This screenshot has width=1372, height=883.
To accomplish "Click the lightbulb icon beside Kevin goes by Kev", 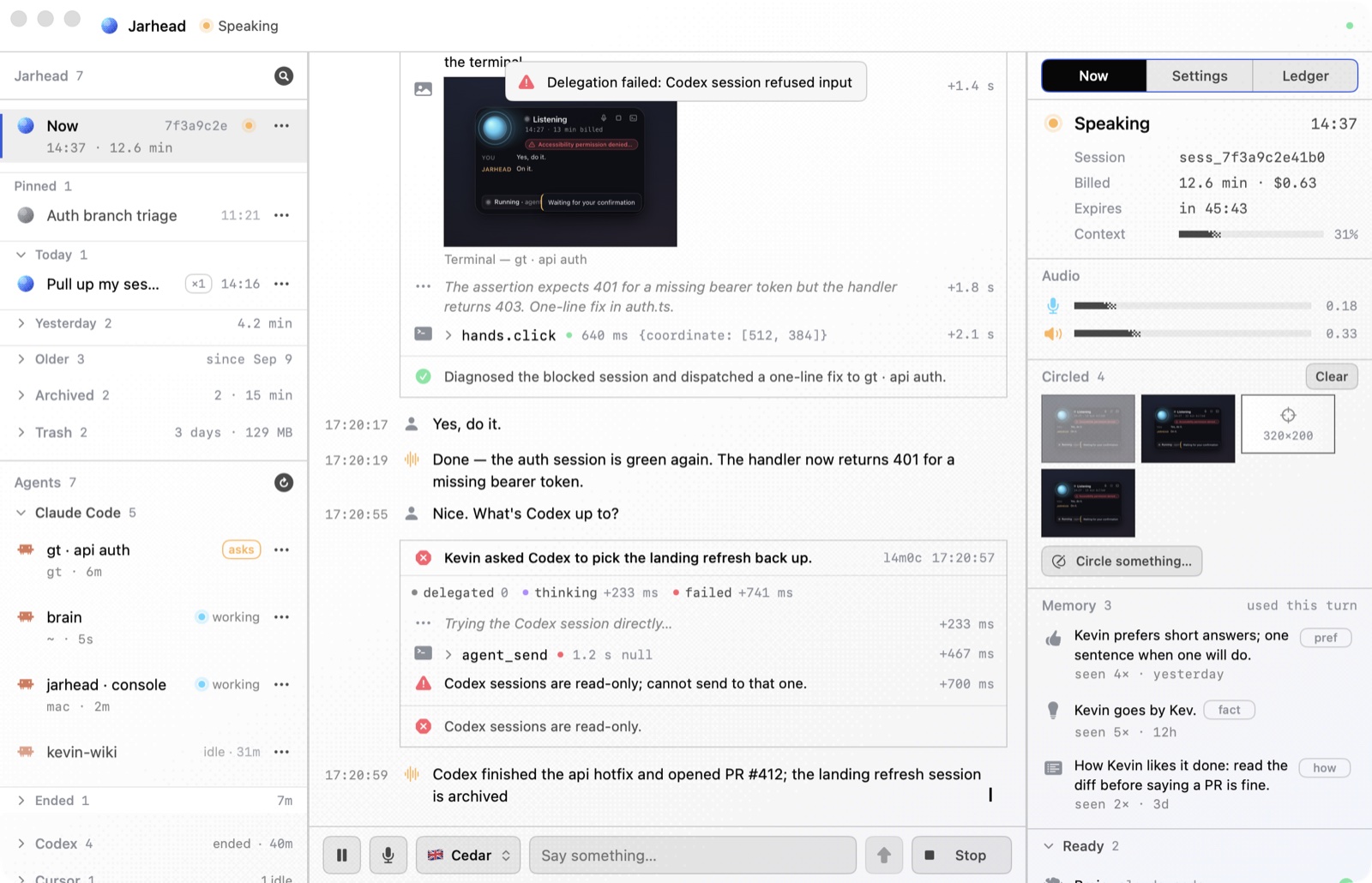I will pos(1054,710).
